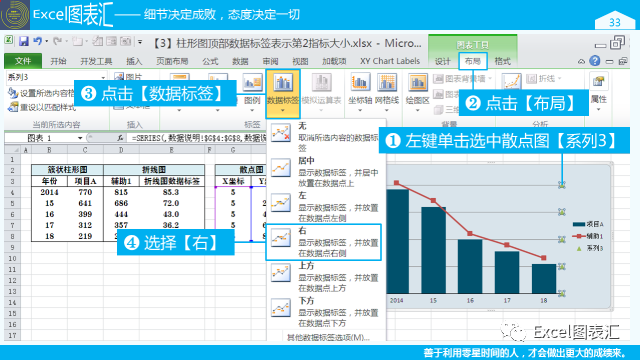Switch to the 布局 (Layout) ribbon tab

(473, 61)
